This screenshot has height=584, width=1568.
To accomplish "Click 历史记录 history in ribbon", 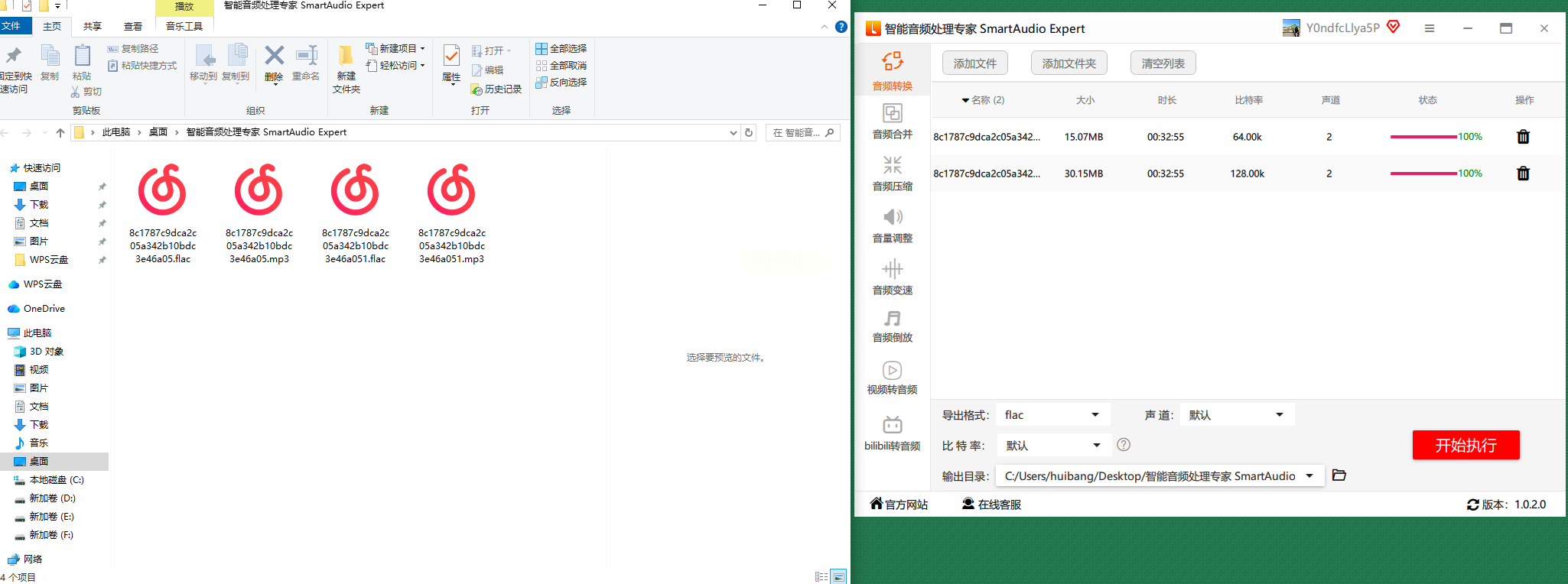I will [x=496, y=89].
